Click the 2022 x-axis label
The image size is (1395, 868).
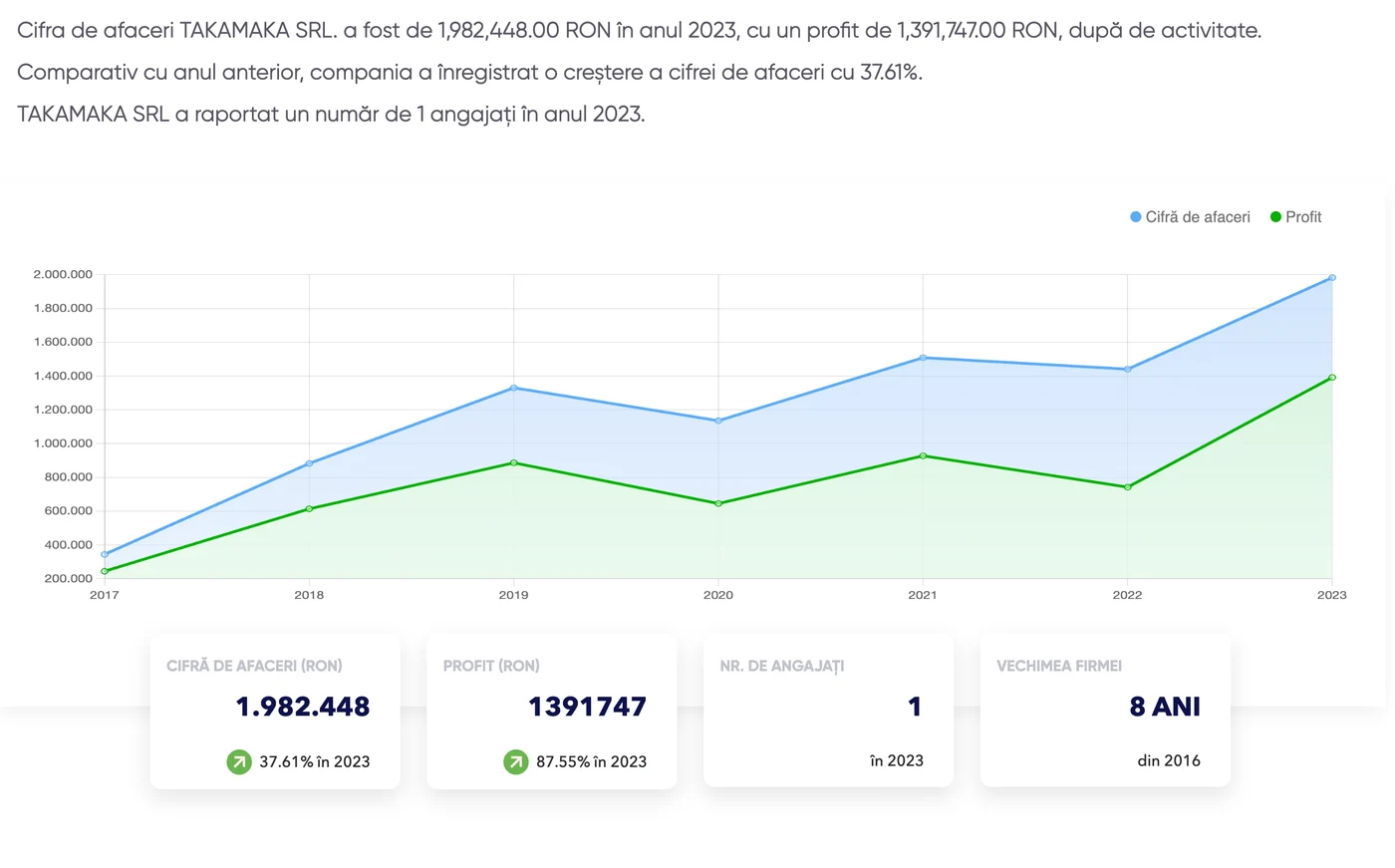coord(1128,595)
